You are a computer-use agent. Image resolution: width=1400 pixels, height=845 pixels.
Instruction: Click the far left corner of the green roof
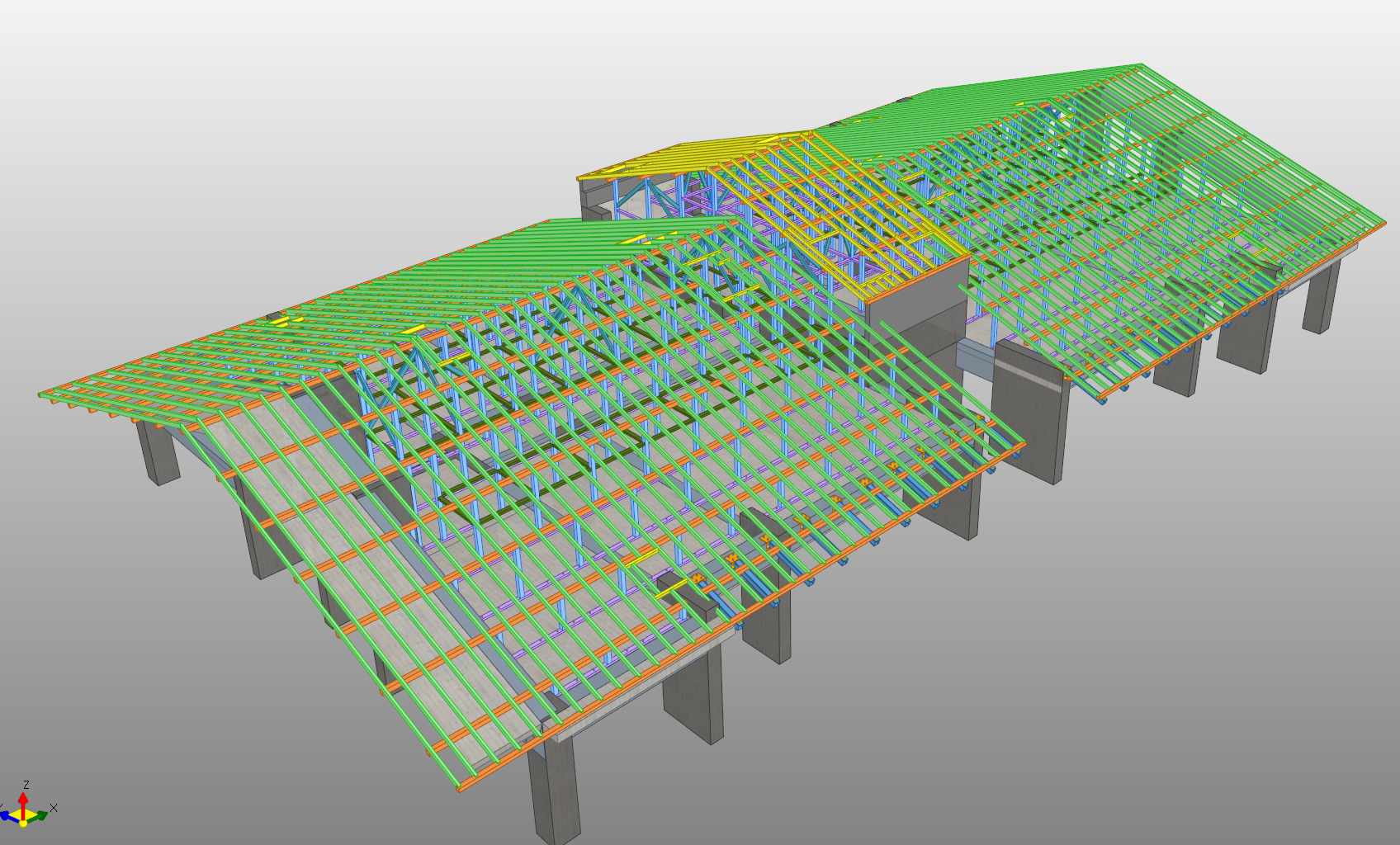41,394
